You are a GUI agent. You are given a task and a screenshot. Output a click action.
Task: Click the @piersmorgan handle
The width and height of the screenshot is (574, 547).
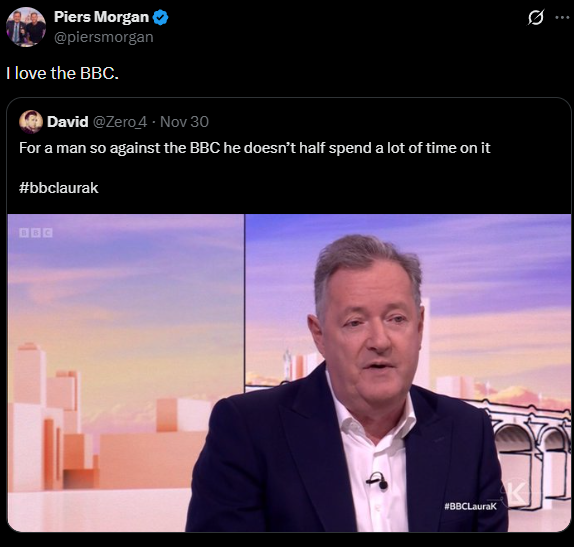104,37
